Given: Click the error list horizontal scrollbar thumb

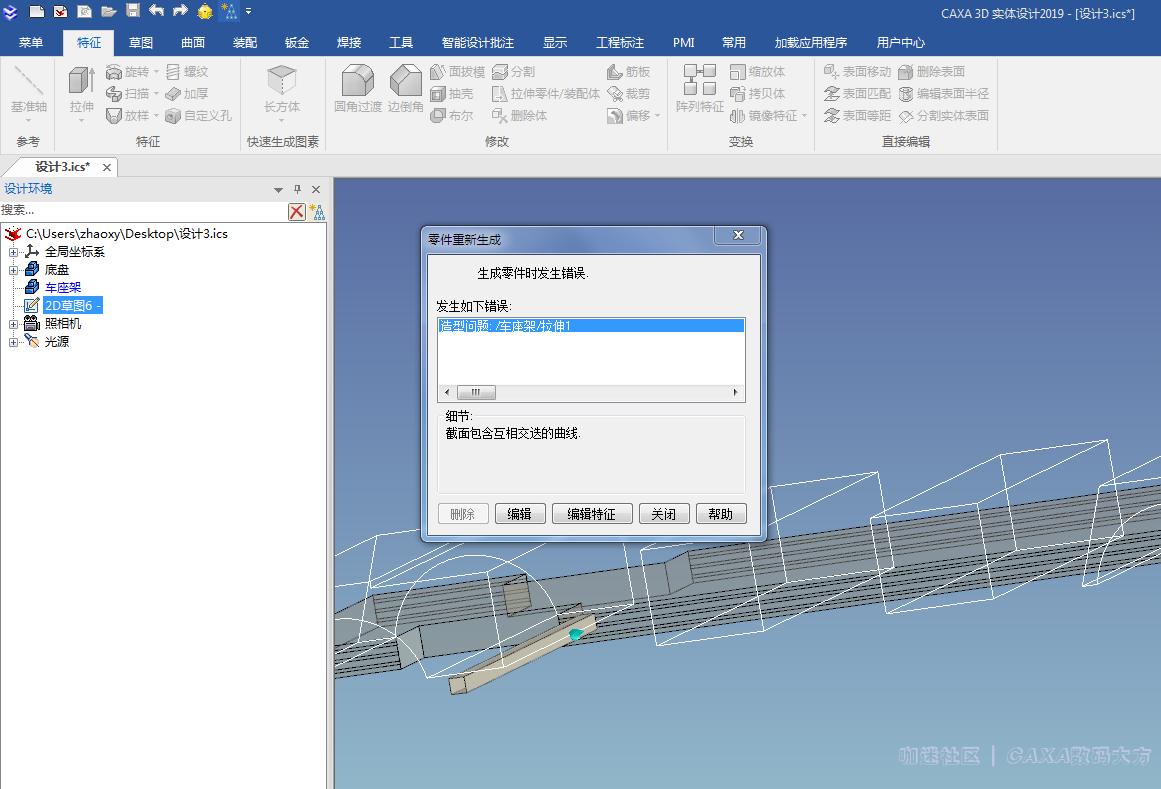Looking at the screenshot, I should click(476, 392).
